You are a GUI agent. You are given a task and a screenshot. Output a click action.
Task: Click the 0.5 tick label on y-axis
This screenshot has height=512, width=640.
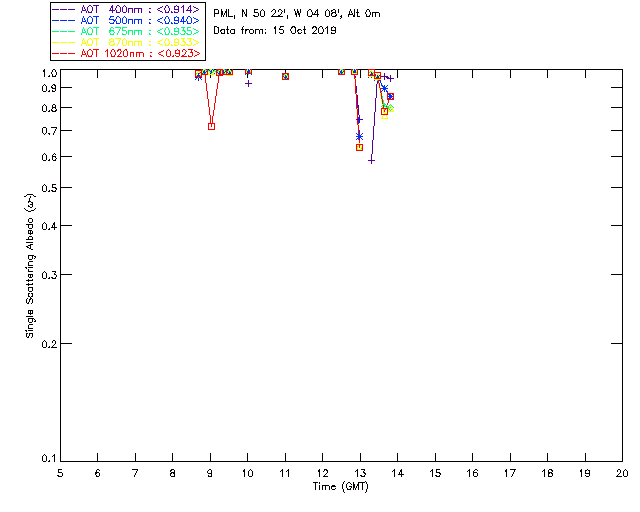click(x=49, y=188)
